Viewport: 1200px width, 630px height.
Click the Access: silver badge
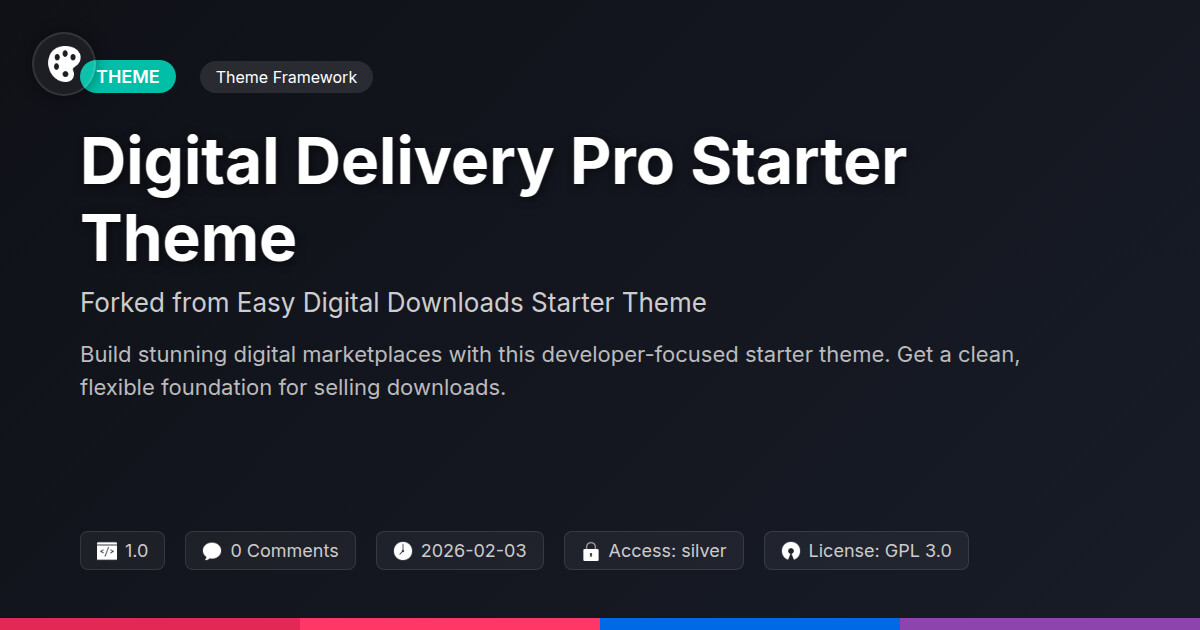tap(654, 551)
